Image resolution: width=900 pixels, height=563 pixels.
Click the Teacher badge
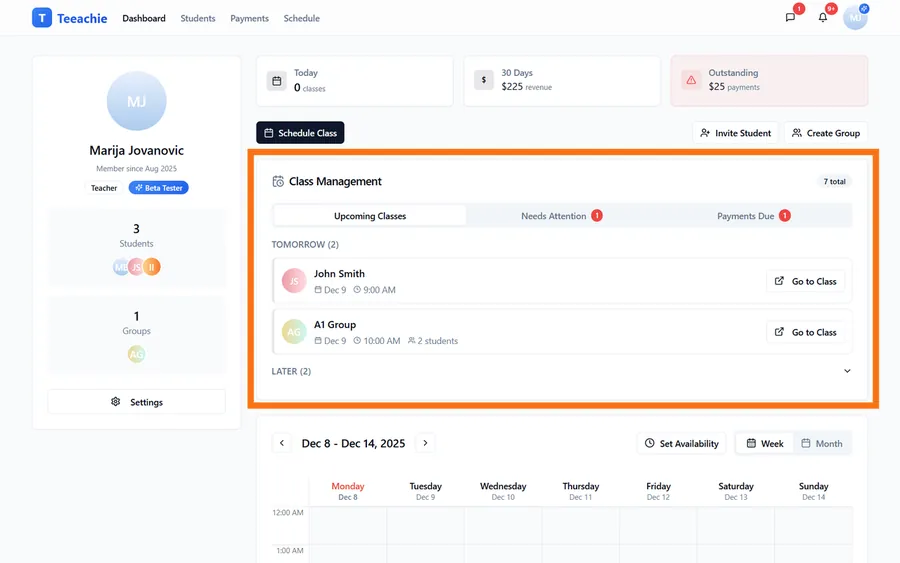104,188
